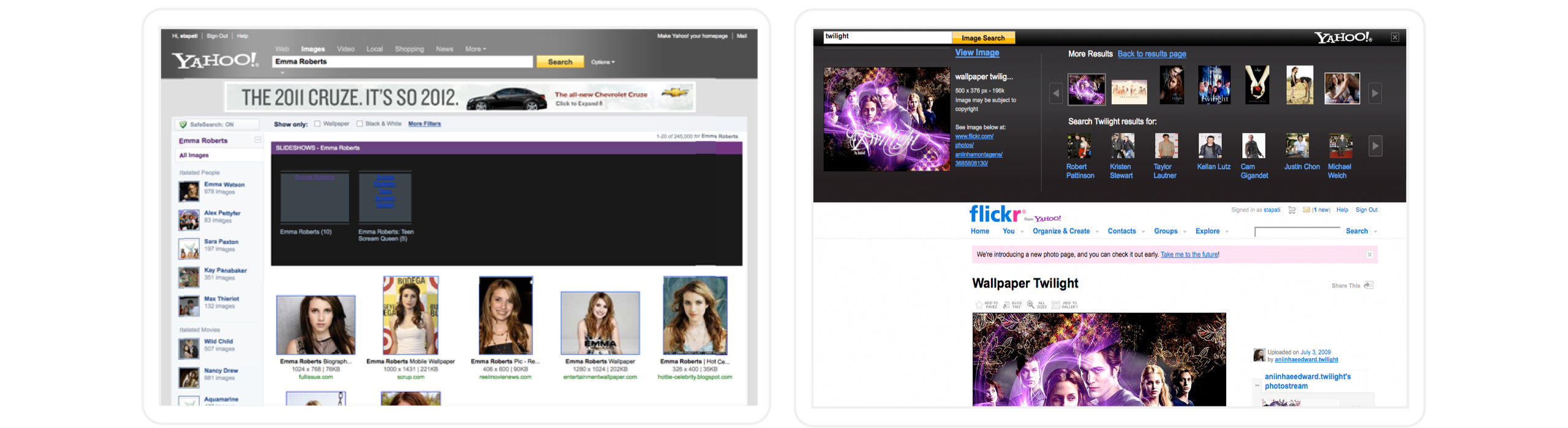This screenshot has height=428, width=1568.
Task: Switch to the News search tab
Action: coord(445,49)
